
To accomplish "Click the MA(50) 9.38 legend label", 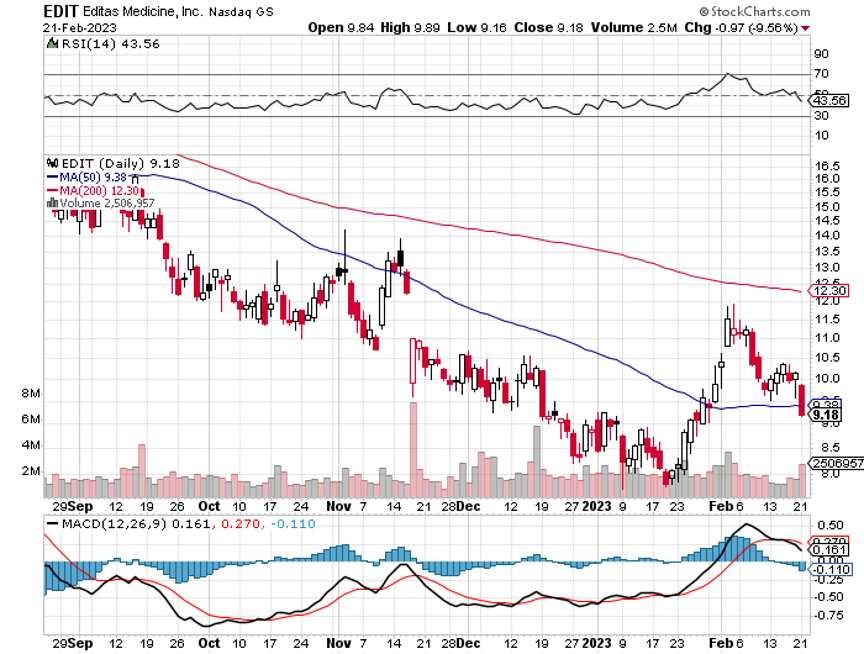I will [x=93, y=177].
